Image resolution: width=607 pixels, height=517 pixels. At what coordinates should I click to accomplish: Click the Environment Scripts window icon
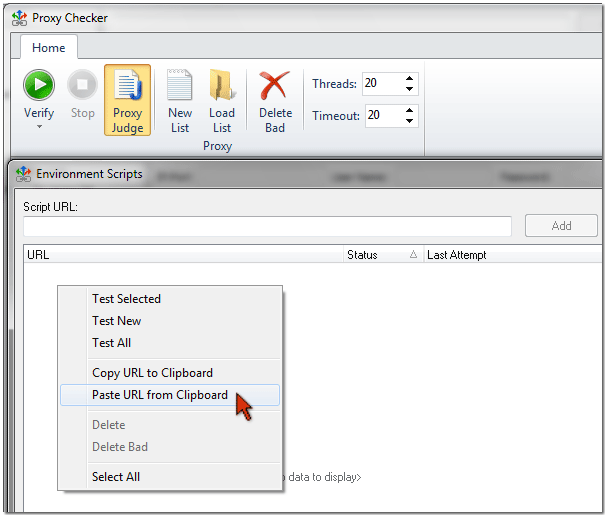point(23,174)
